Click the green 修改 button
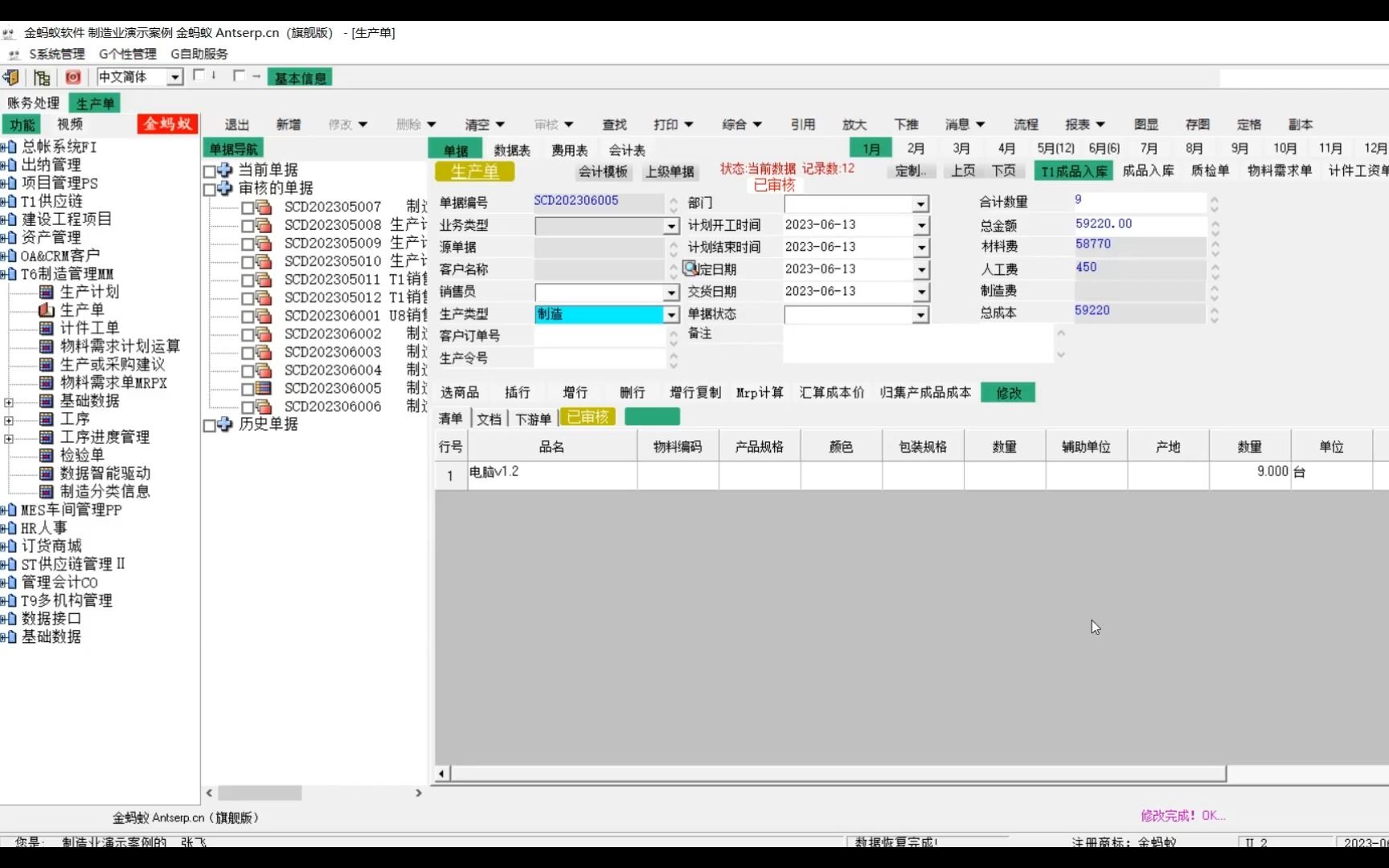The image size is (1389, 868). click(x=1008, y=392)
